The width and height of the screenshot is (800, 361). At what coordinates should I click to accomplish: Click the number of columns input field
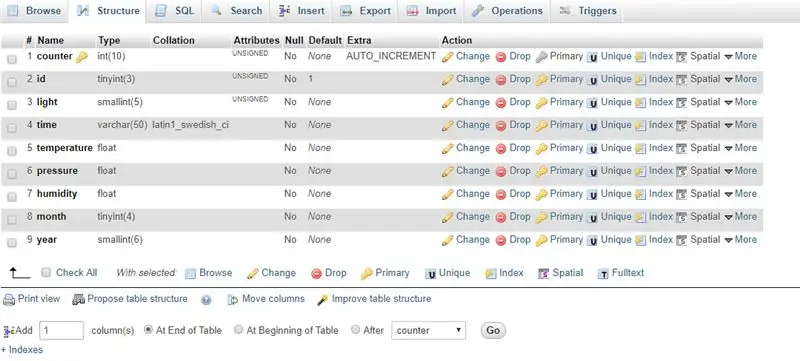pyautogui.click(x=61, y=330)
